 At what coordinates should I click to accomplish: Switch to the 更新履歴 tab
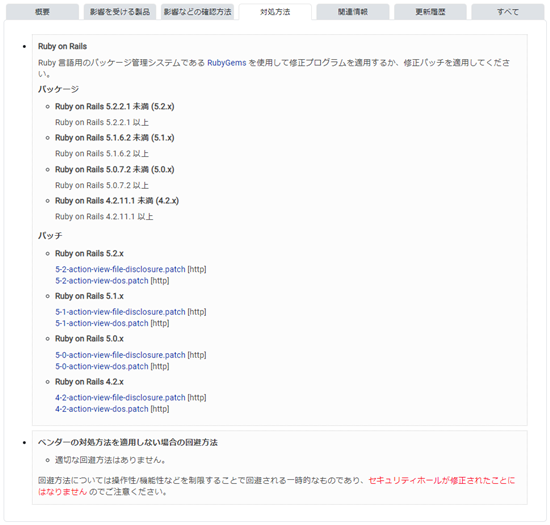coord(430,12)
